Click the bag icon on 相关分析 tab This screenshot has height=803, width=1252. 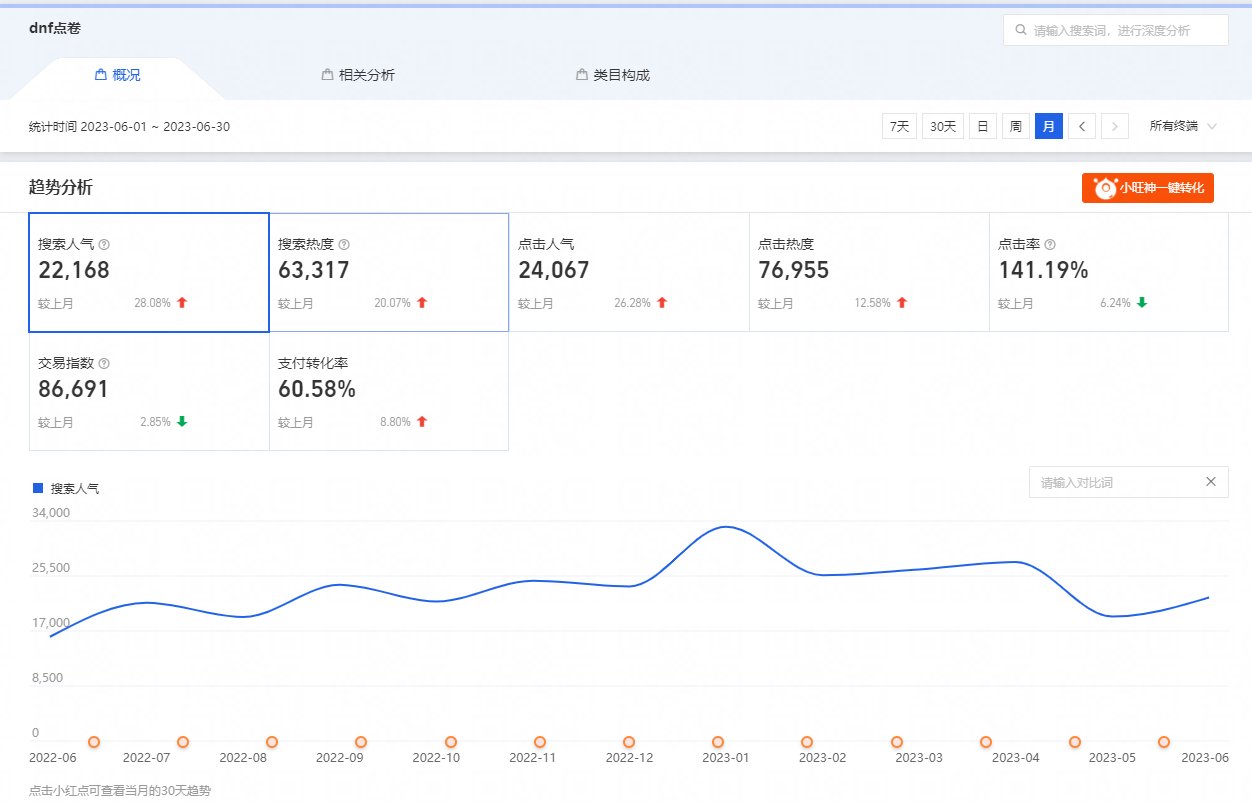click(x=327, y=75)
